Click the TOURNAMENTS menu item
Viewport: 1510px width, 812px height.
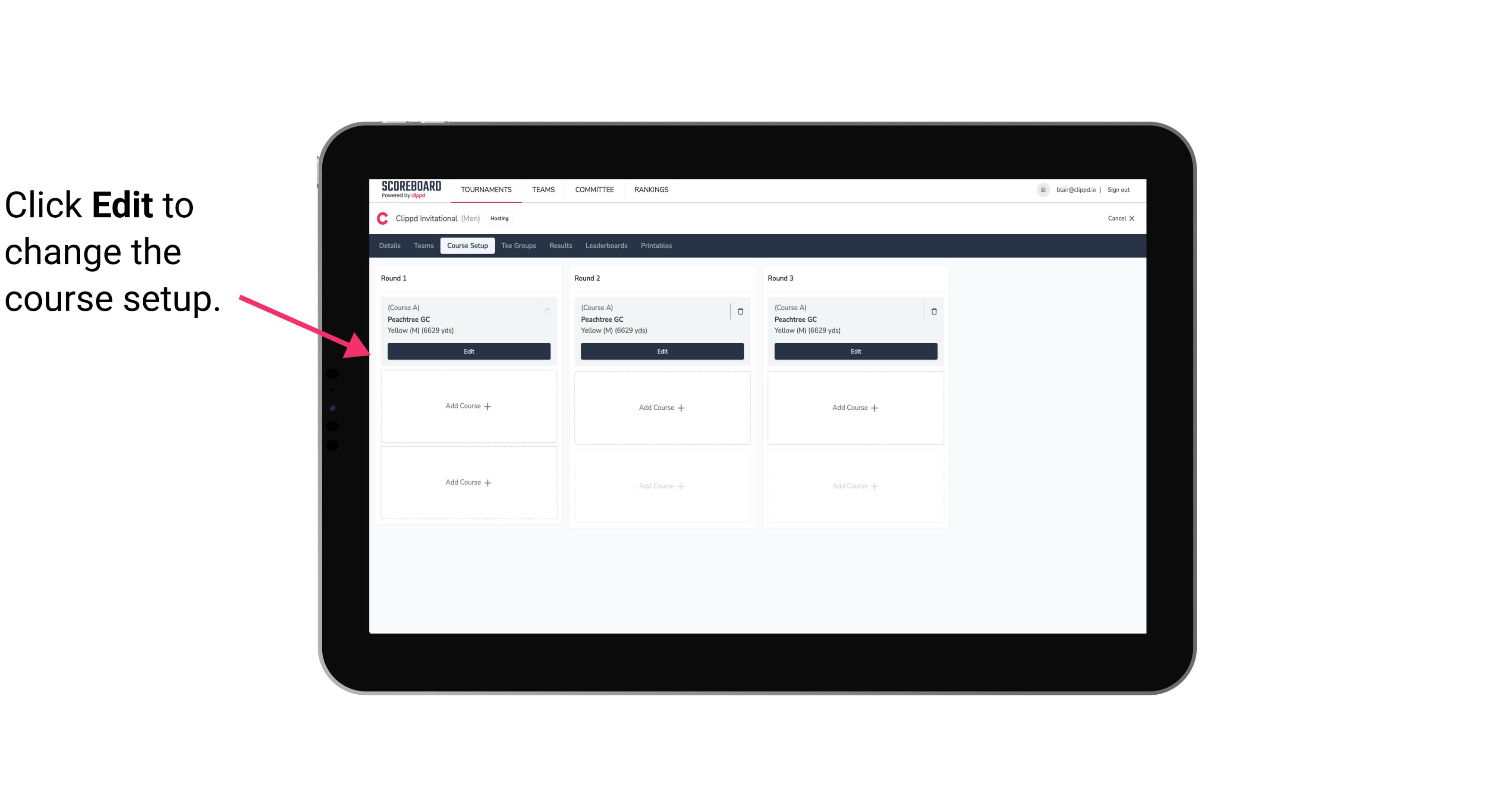pyautogui.click(x=487, y=189)
